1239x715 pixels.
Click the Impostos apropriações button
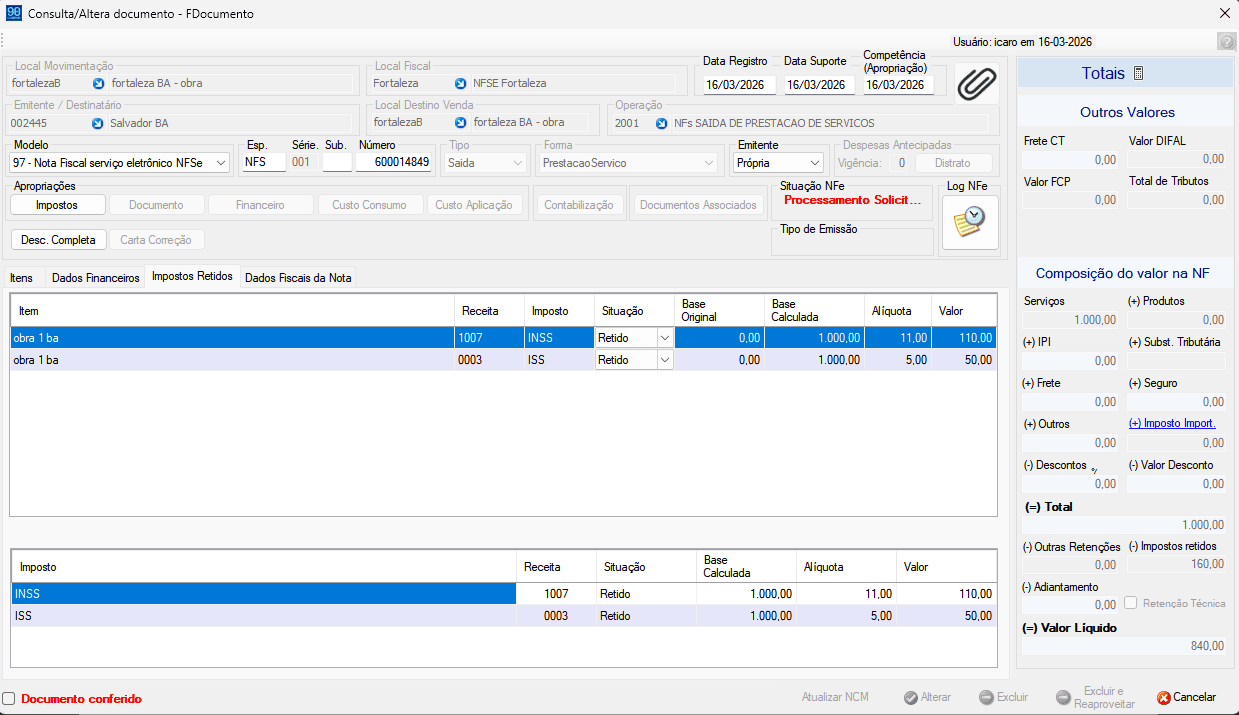pos(57,205)
